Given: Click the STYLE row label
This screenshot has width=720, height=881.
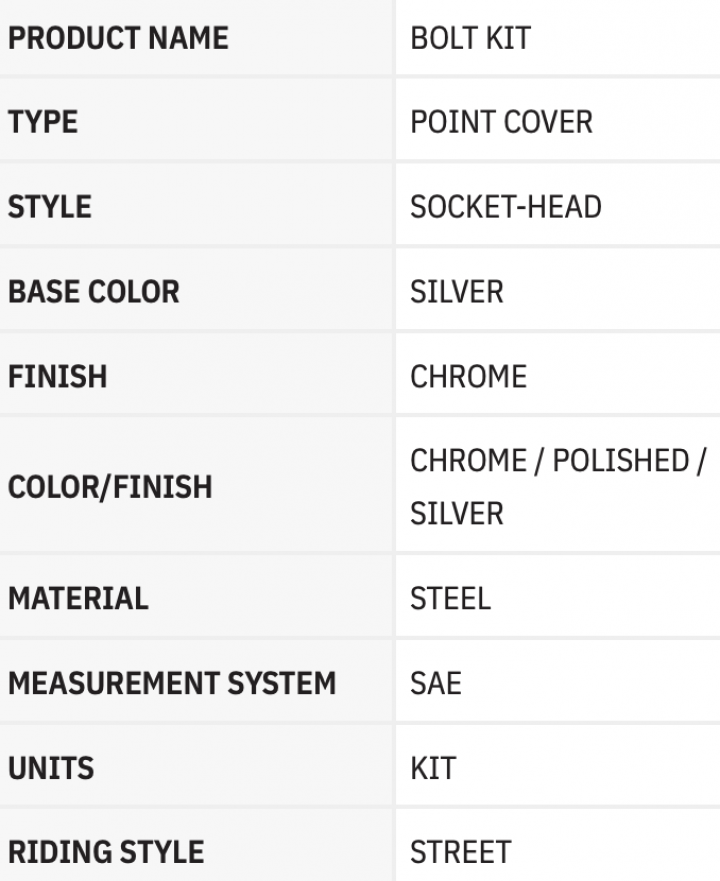Looking at the screenshot, I should (x=50, y=207).
